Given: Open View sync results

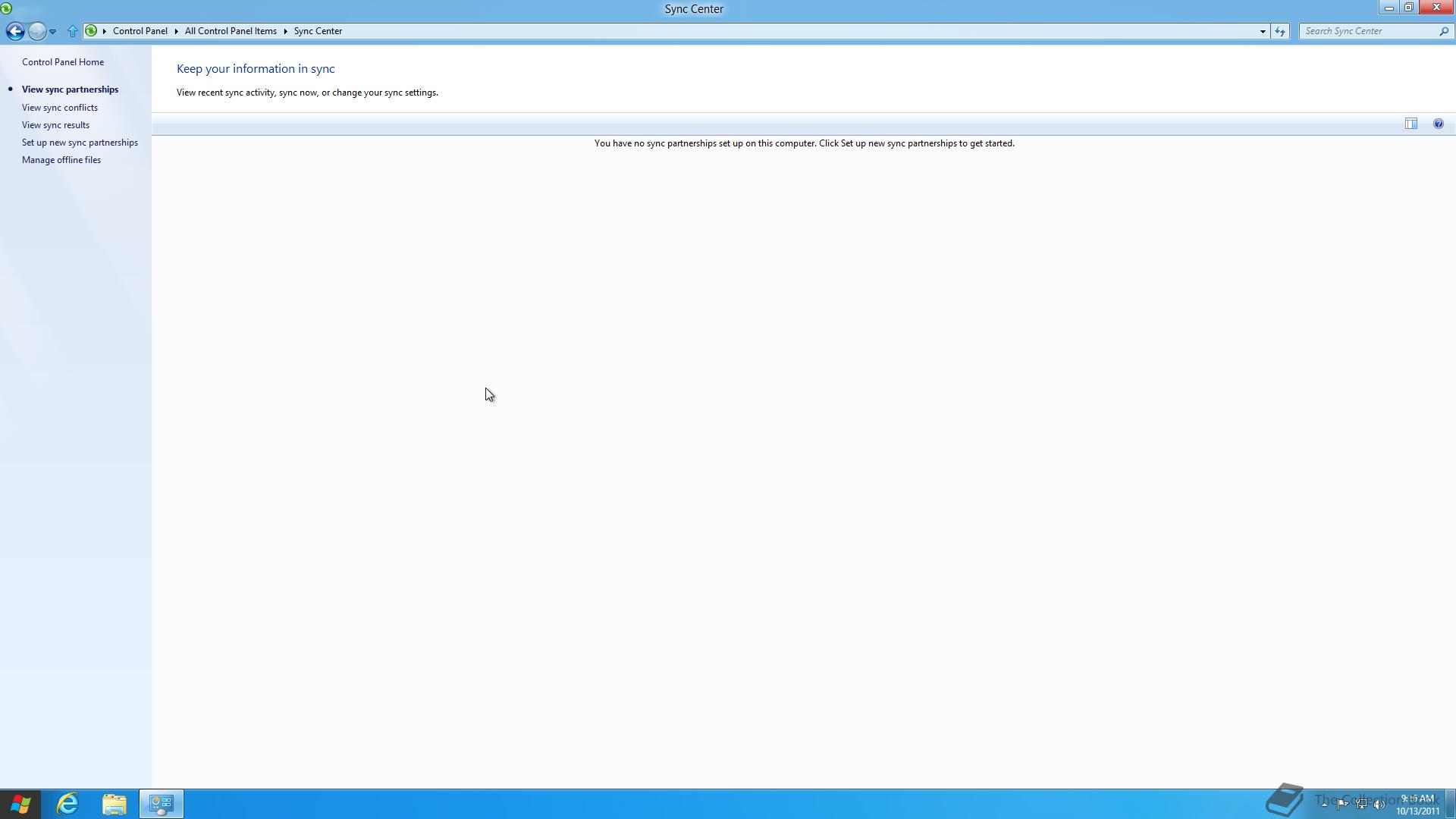Looking at the screenshot, I should (x=55, y=125).
